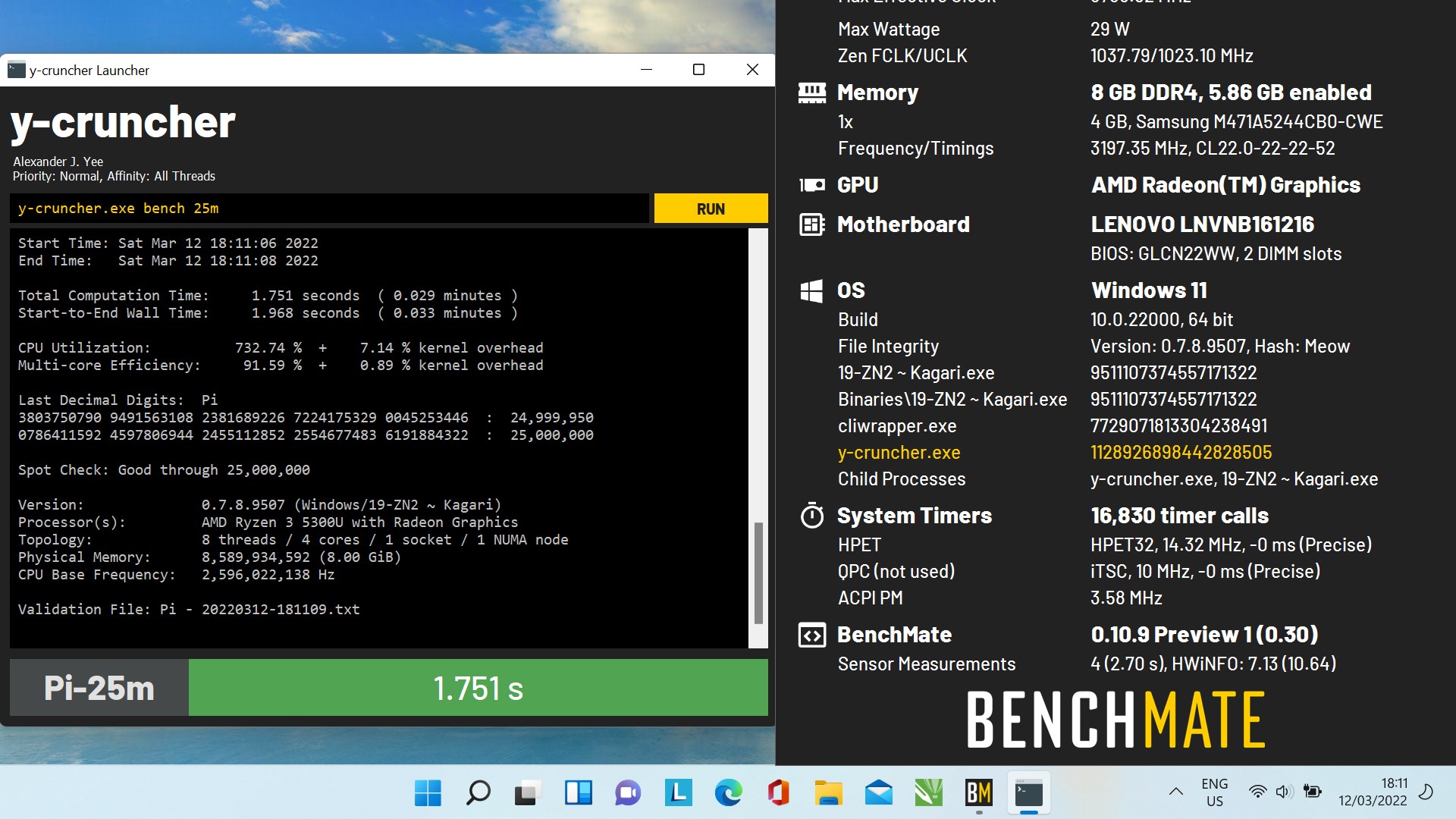The width and height of the screenshot is (1456, 819).
Task: Open the green striped app on taskbar
Action: (x=928, y=793)
